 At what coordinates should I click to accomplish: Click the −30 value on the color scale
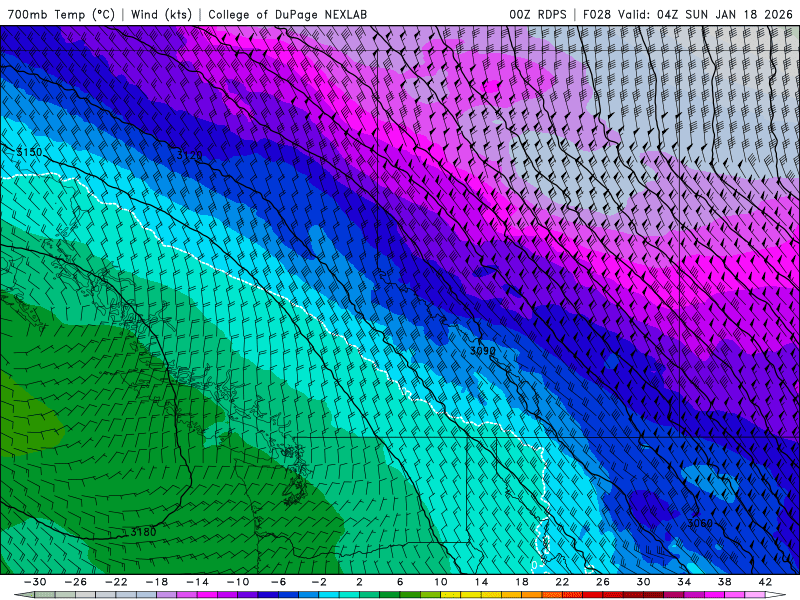point(35,582)
